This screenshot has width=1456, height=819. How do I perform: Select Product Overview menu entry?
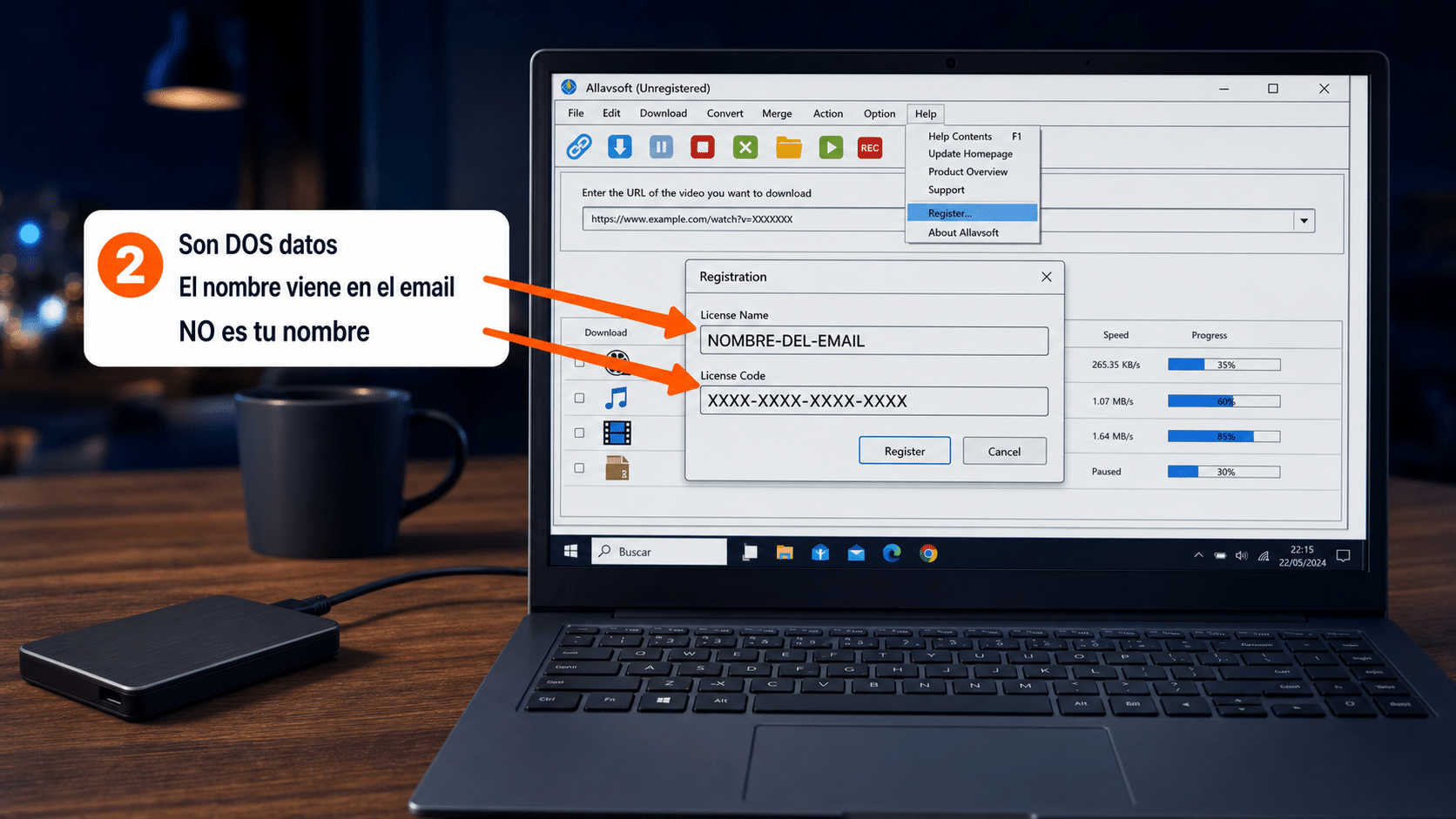pos(973,172)
